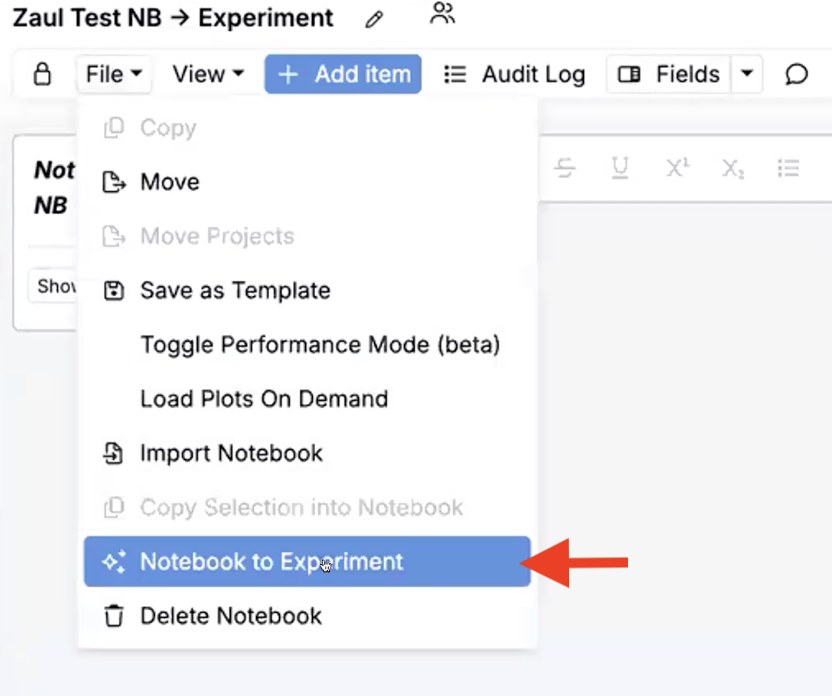The image size is (832, 696).
Task: Click the Add item button
Action: pos(343,74)
